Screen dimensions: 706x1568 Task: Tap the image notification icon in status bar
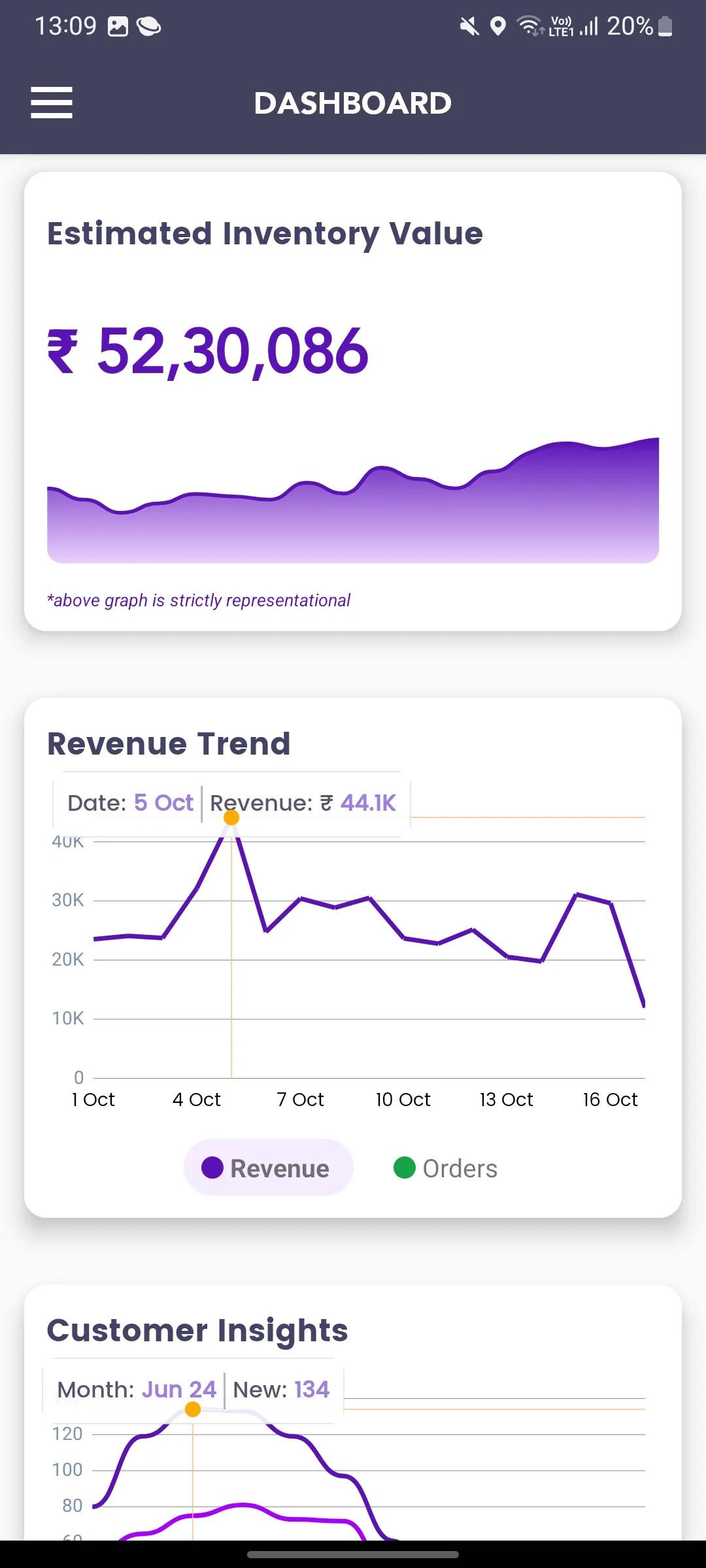pyautogui.click(x=118, y=27)
